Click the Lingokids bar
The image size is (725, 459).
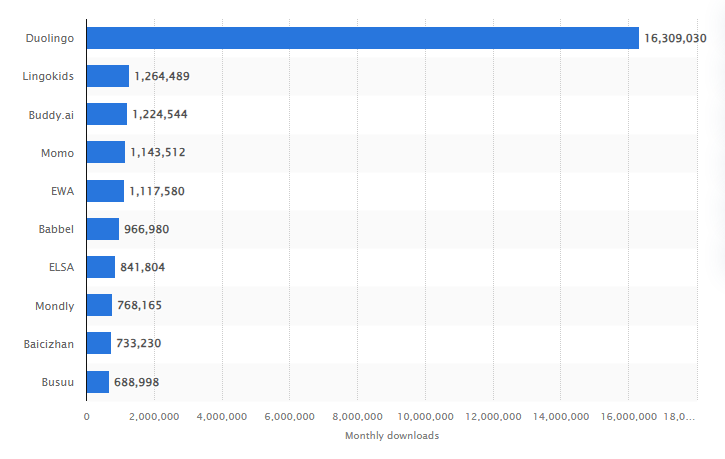point(108,76)
